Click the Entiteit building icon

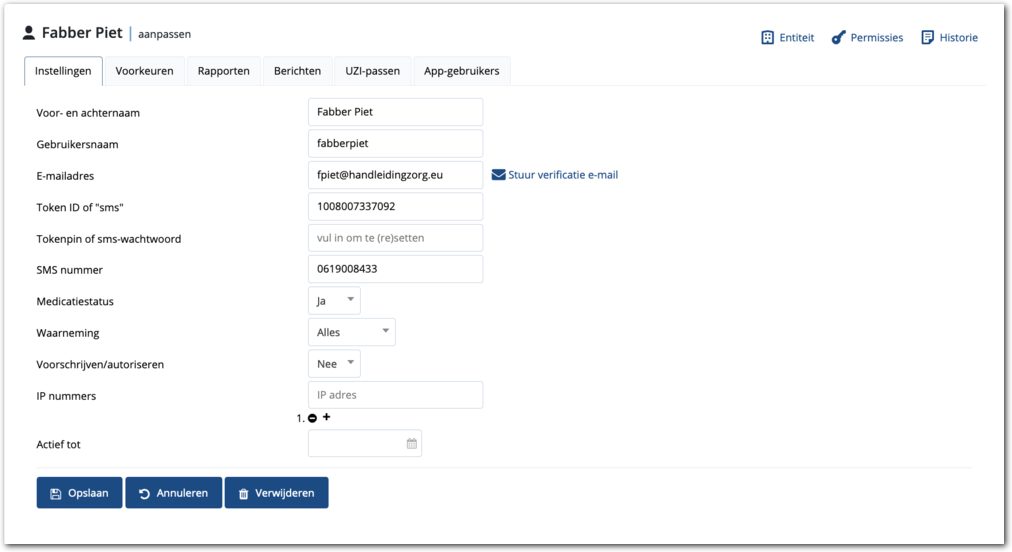[x=767, y=38]
